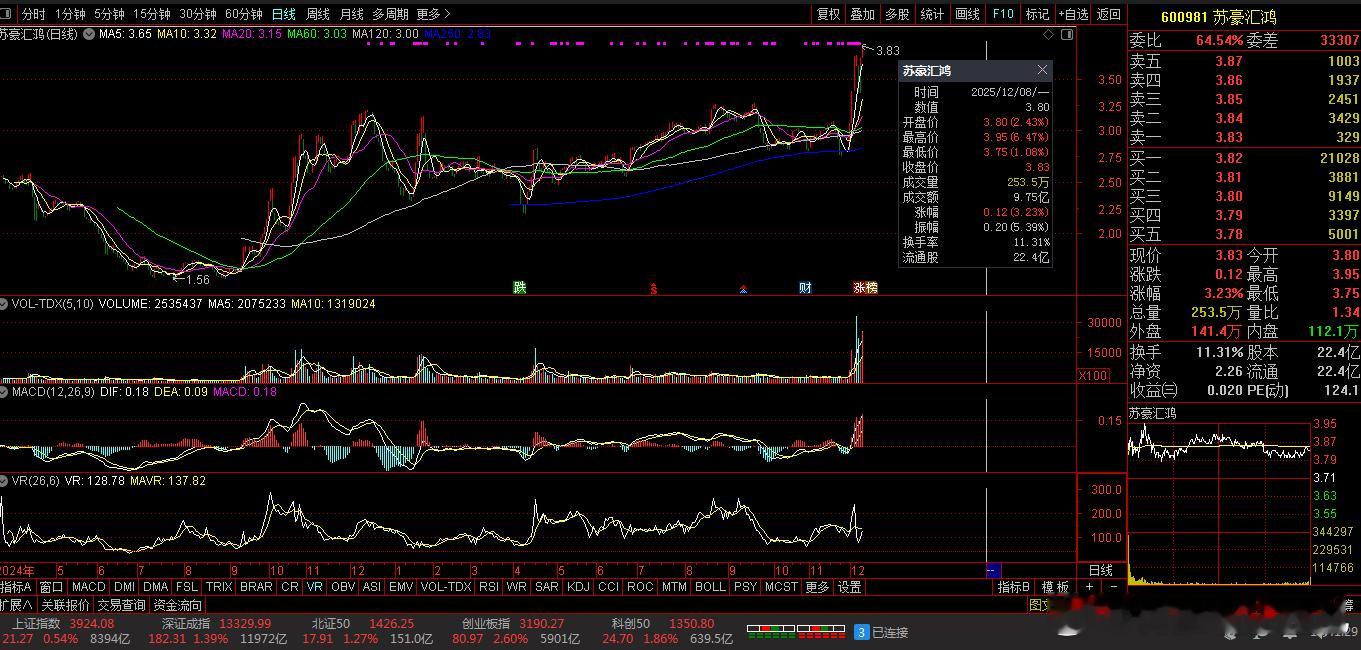Toggle the panel layout icon above the chart

(1067, 34)
